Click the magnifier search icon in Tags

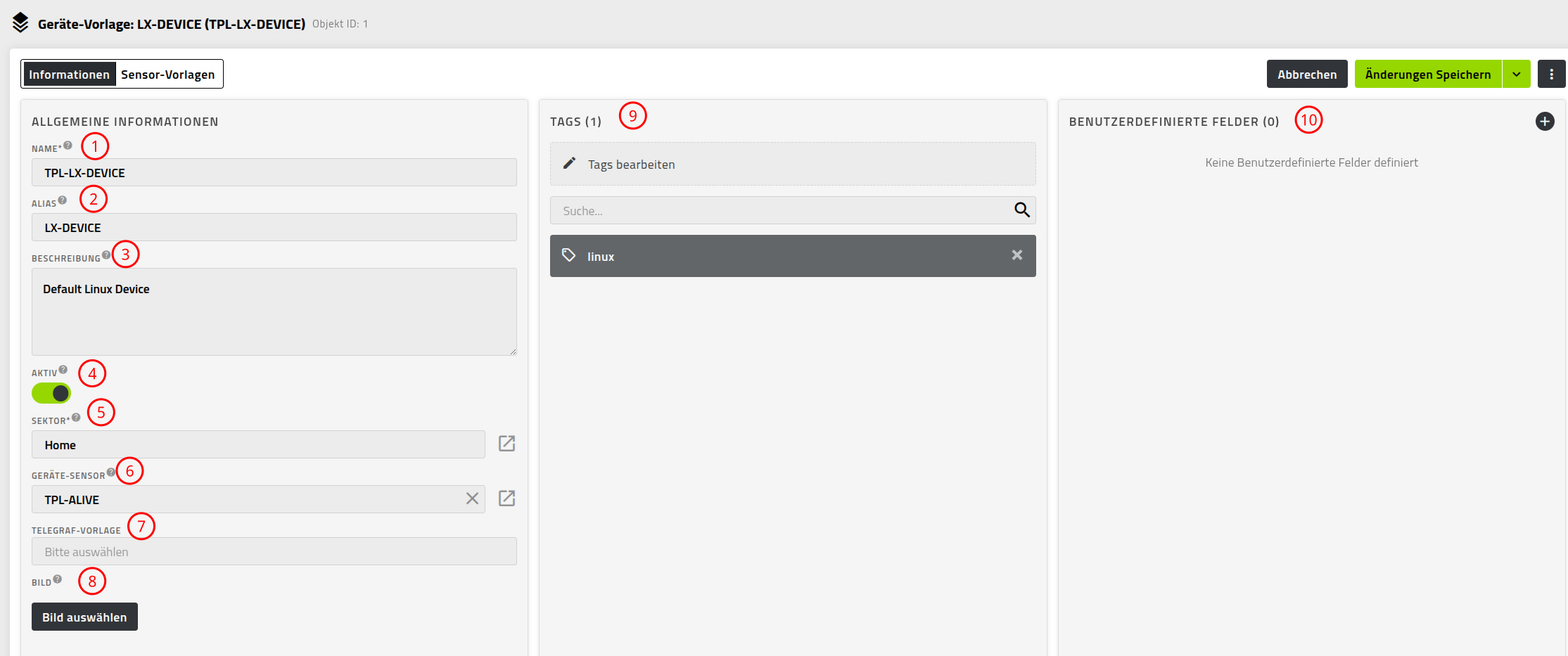pos(1022,210)
